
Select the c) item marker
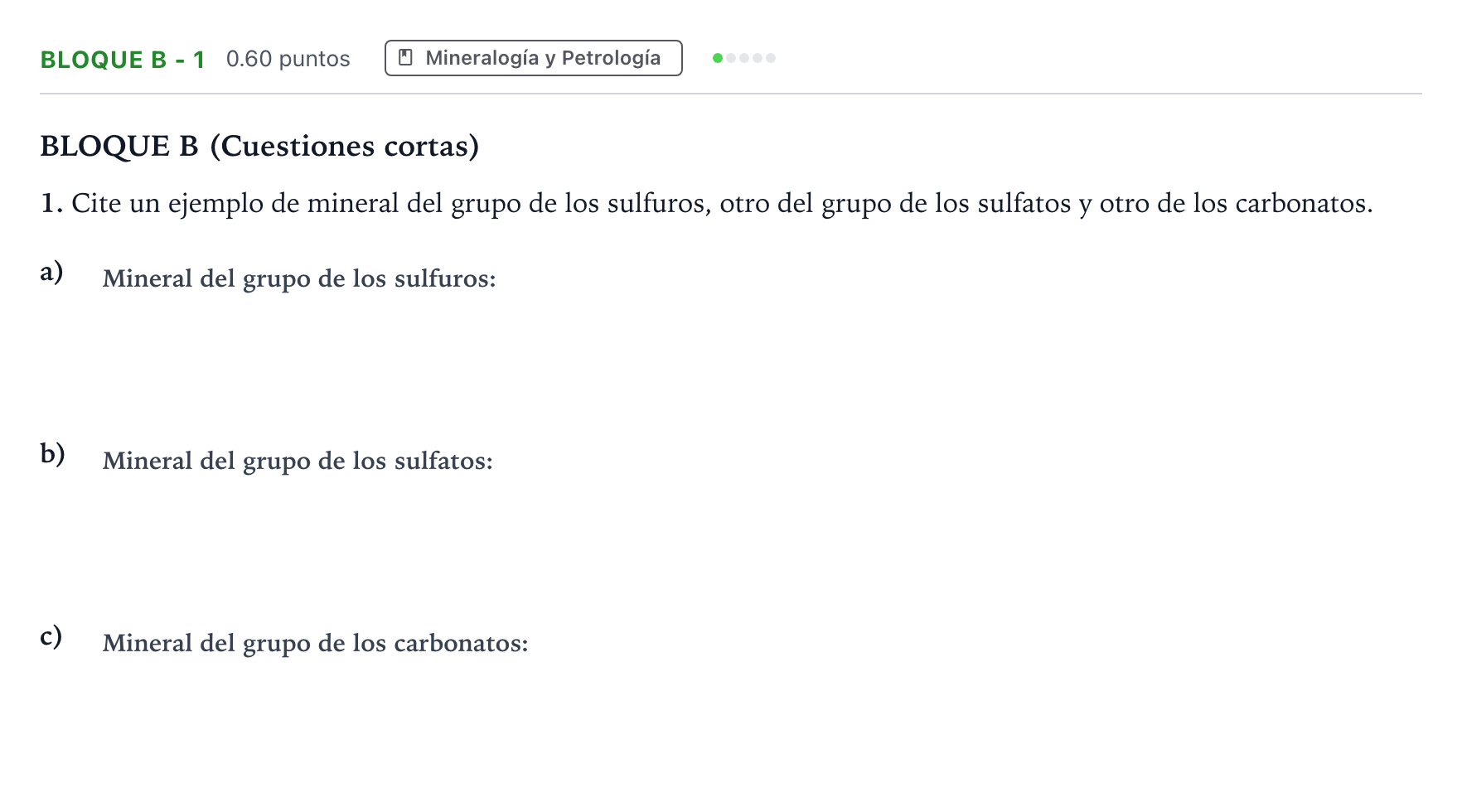tap(51, 636)
